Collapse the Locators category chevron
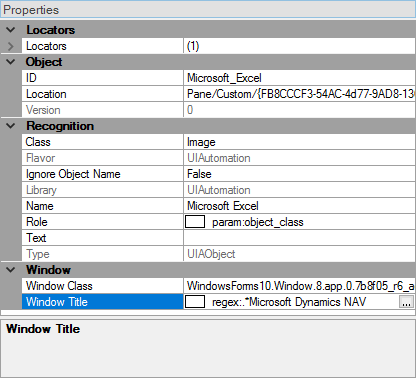The height and width of the screenshot is (378, 416). (11, 30)
